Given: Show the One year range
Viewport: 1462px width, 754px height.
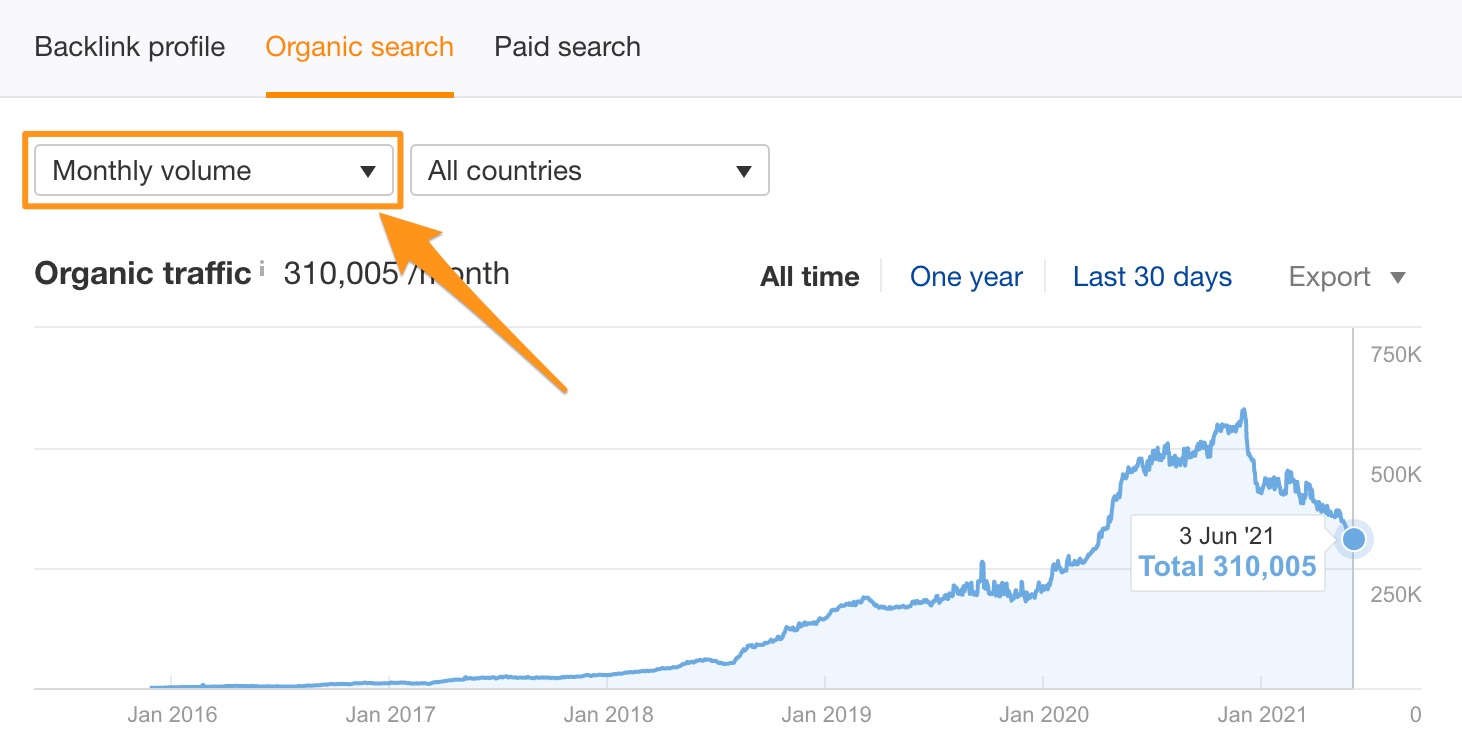Looking at the screenshot, I should [x=966, y=277].
